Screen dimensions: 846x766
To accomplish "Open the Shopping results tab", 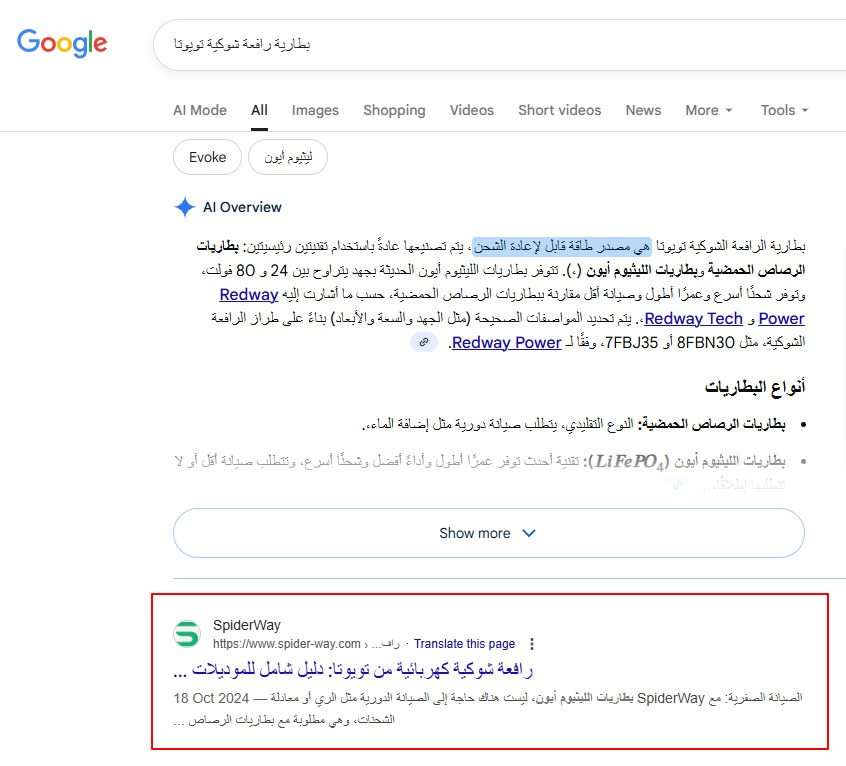I will coord(394,110).
